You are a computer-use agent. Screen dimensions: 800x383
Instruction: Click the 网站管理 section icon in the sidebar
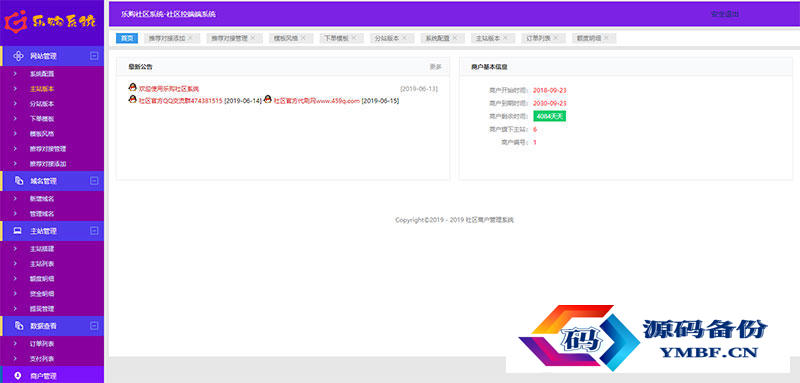18,56
